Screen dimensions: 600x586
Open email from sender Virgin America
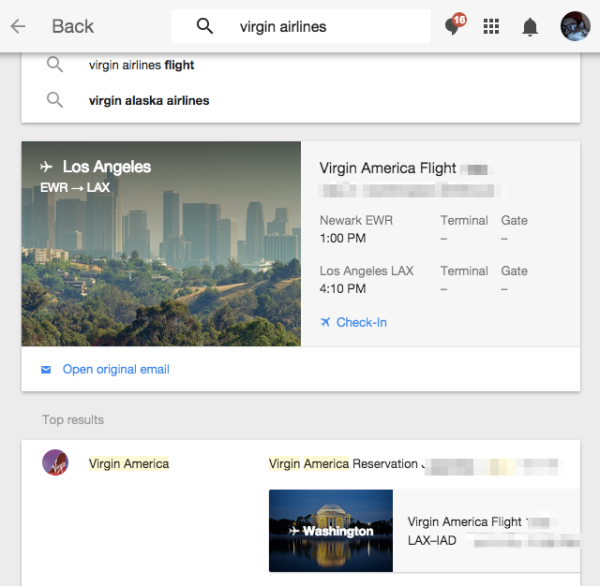129,464
